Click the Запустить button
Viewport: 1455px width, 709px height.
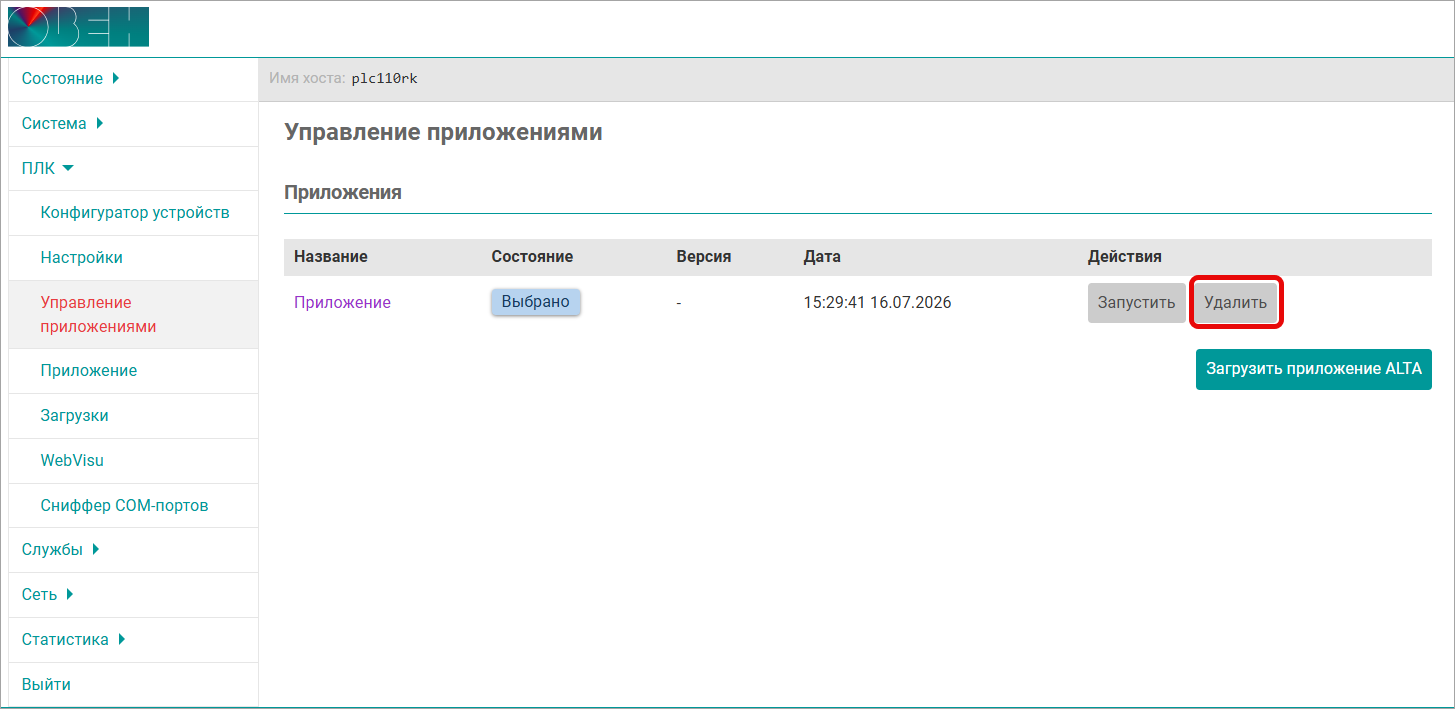point(1137,303)
